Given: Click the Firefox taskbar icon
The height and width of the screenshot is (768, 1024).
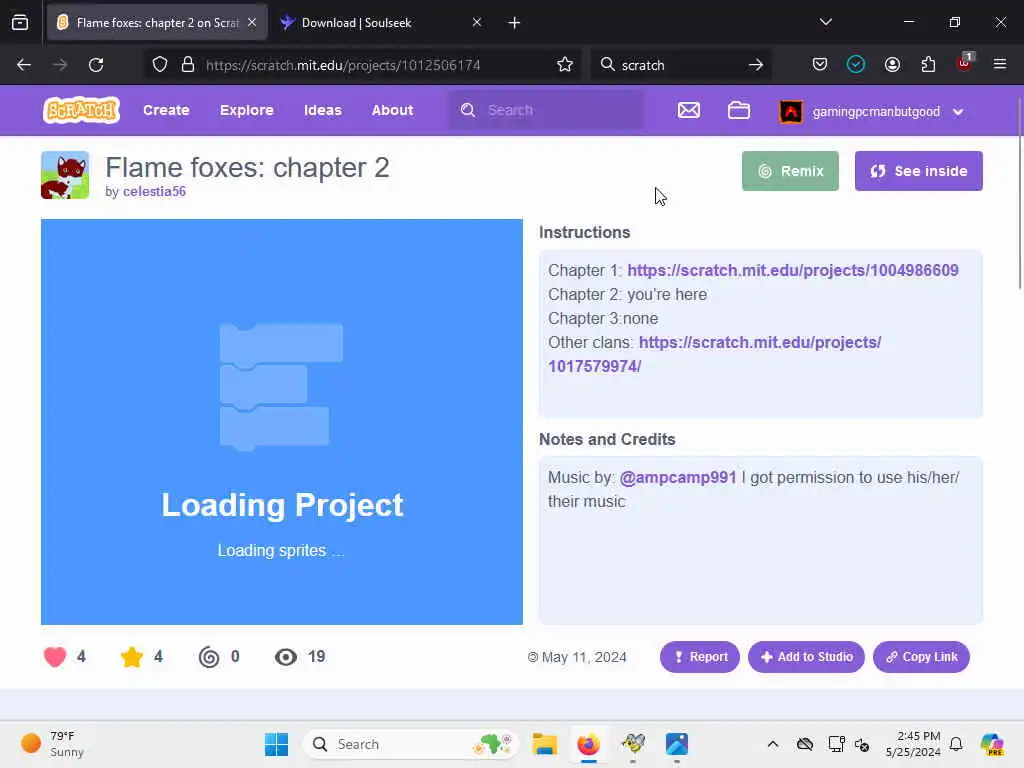Looking at the screenshot, I should (x=588, y=744).
